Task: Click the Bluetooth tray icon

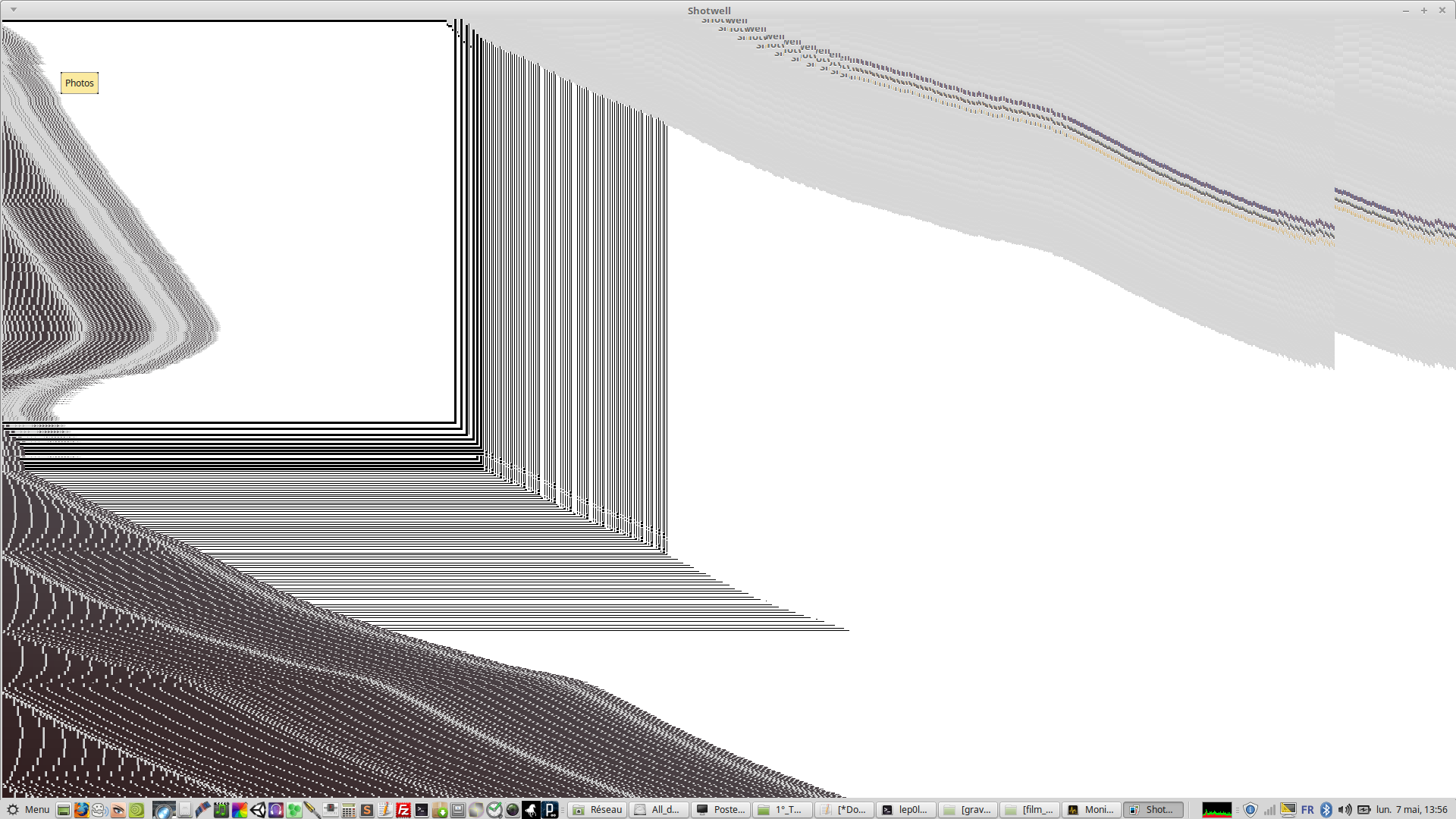Action: (1326, 810)
